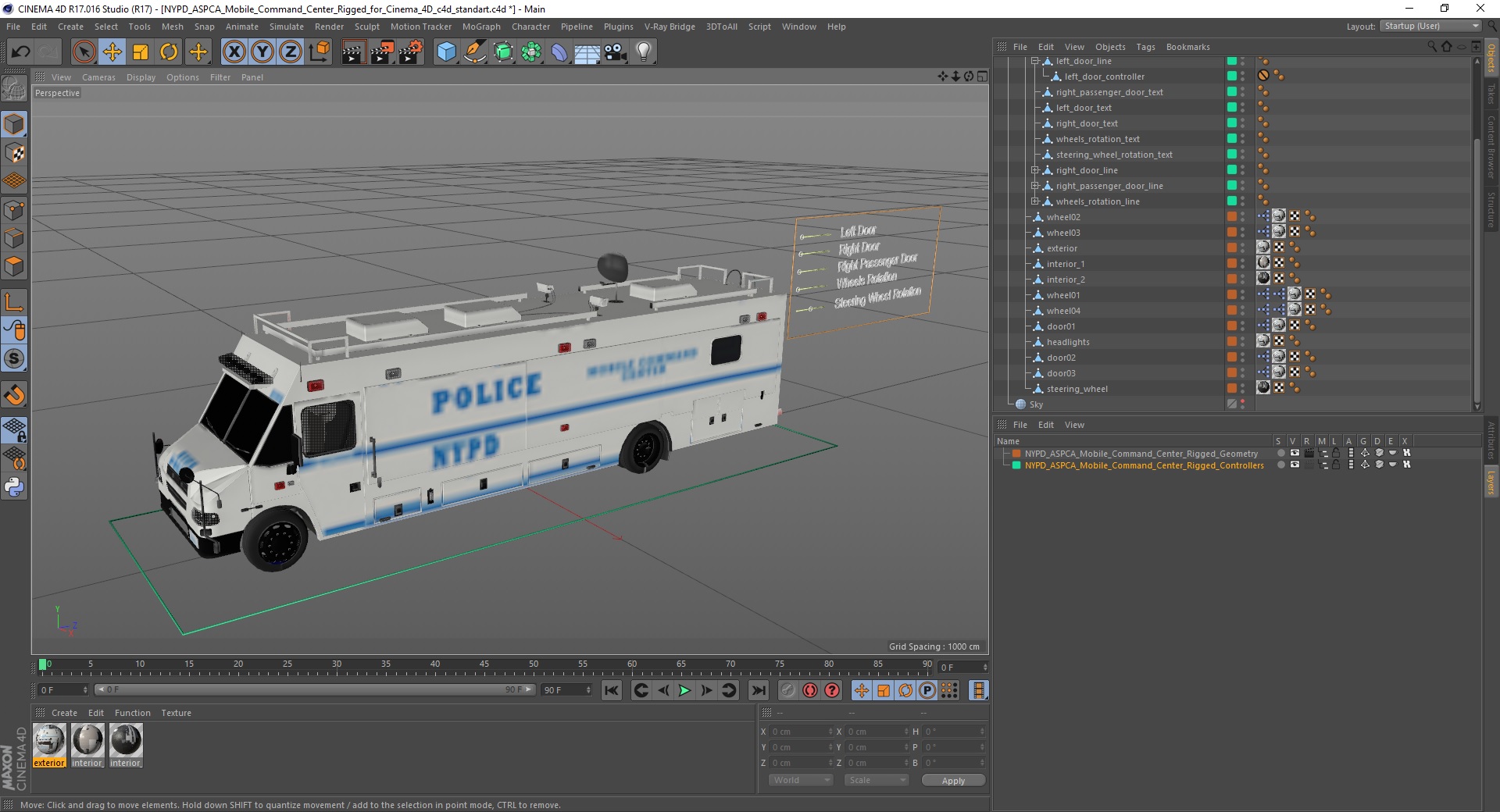Click the Python script icon
This screenshot has height=812, width=1500.
coord(14,487)
